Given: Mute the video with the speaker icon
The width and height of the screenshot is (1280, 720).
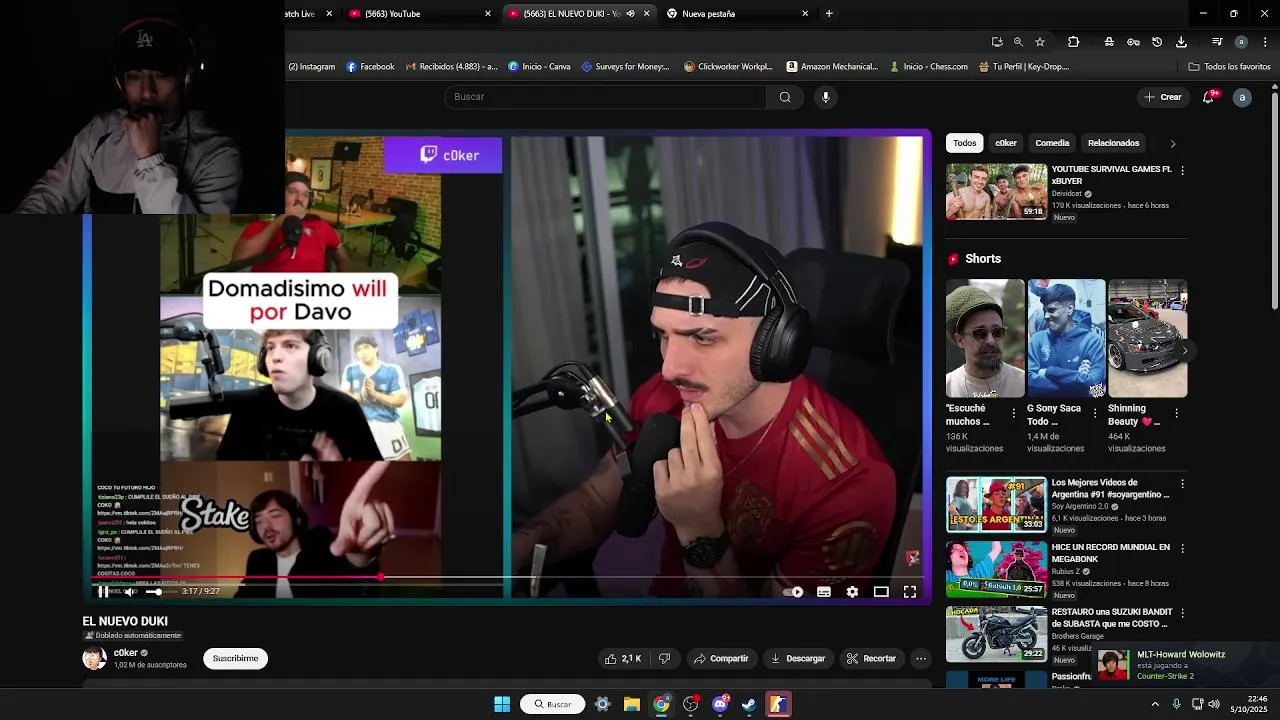Looking at the screenshot, I should coord(130,592).
